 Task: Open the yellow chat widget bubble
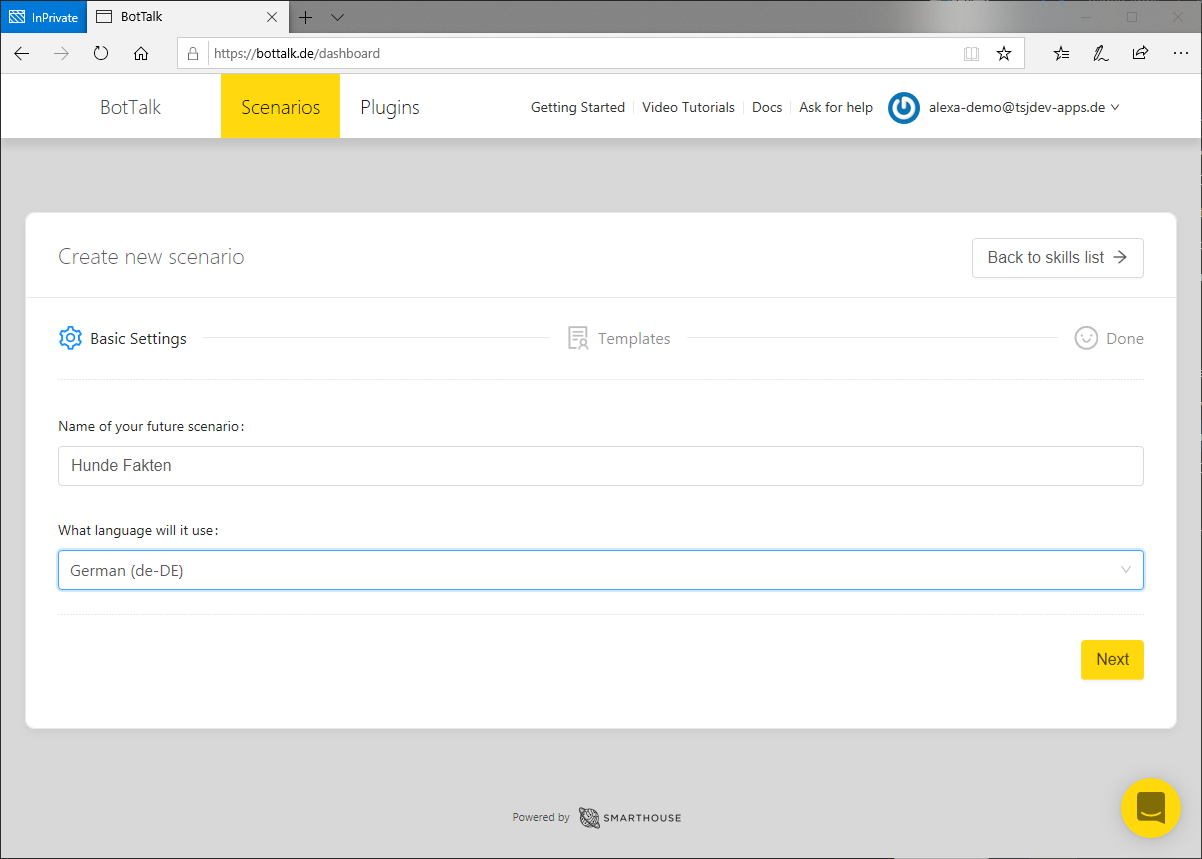[x=1151, y=807]
